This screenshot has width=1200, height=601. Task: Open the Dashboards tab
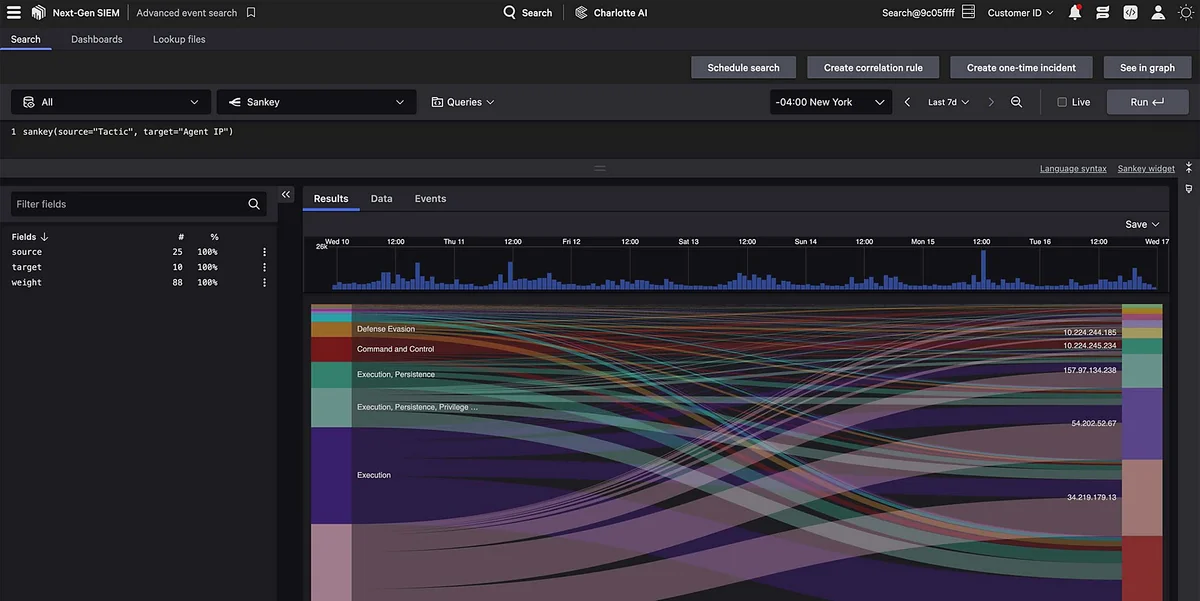click(96, 39)
